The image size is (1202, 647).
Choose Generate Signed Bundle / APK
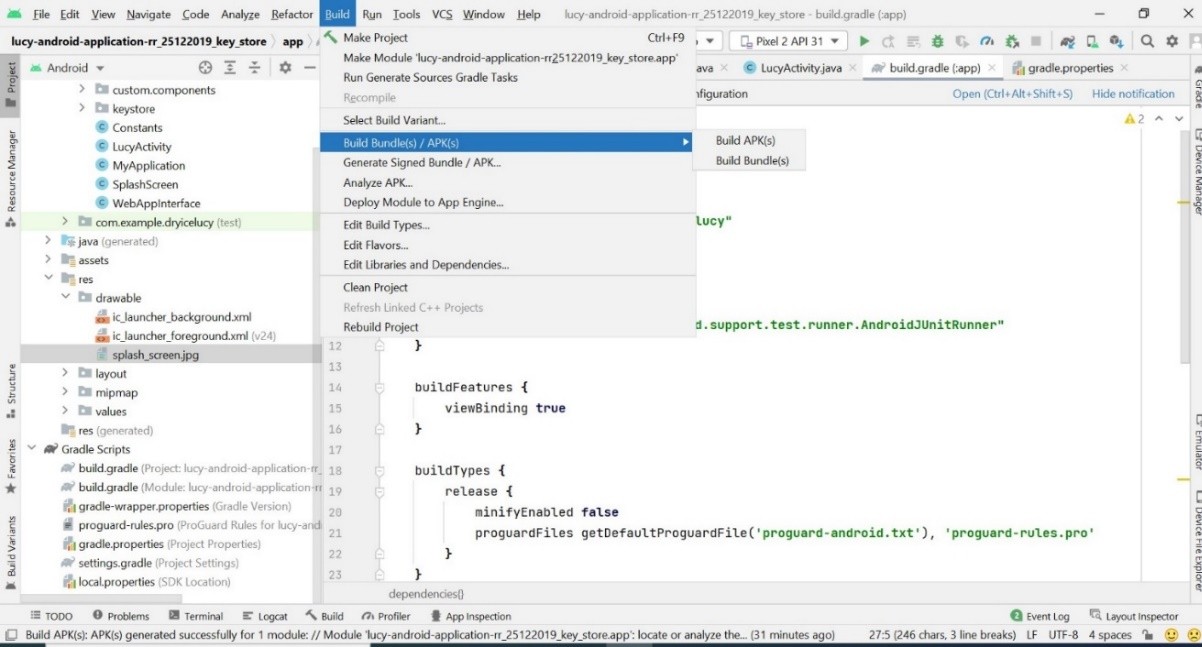click(421, 162)
